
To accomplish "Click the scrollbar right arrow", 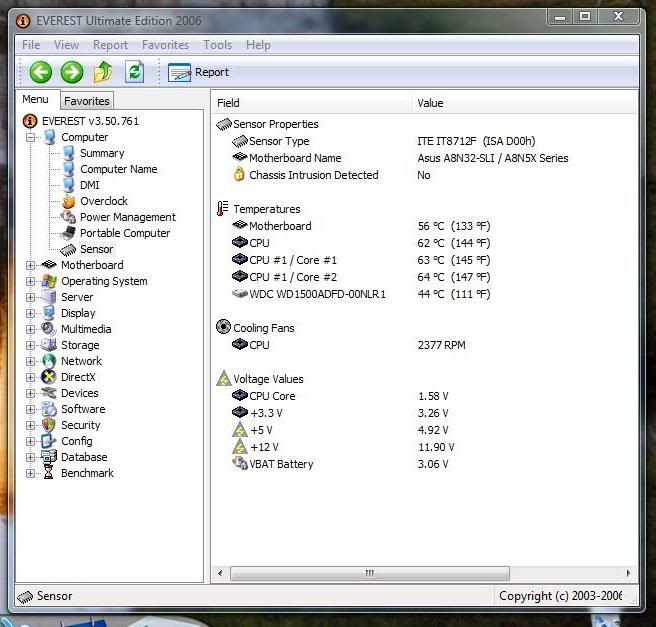I will (x=628, y=573).
